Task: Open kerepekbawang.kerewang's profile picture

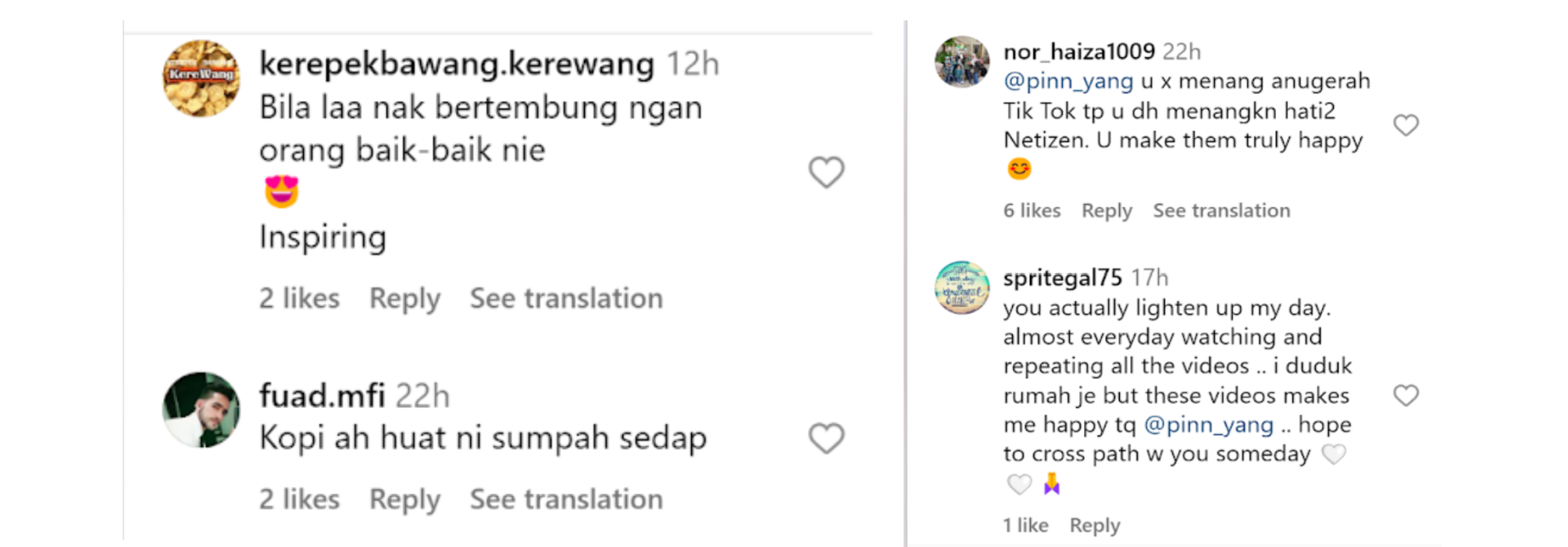Action: [201, 79]
